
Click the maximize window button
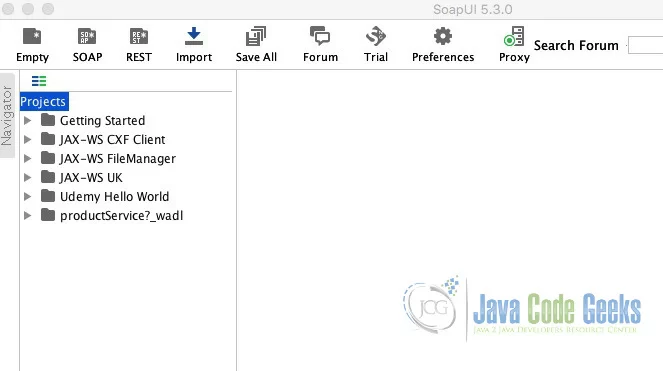[48, 9]
